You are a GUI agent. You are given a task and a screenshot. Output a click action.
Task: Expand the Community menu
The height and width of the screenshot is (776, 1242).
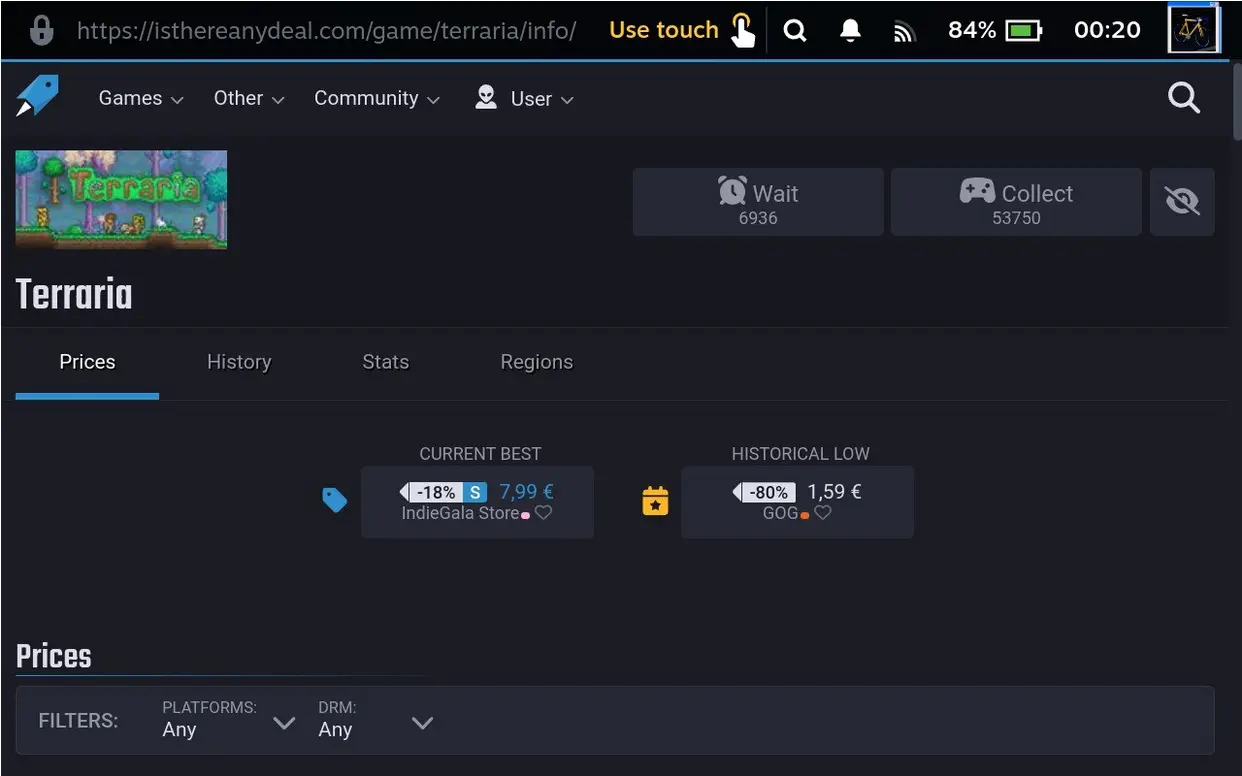click(x=377, y=98)
